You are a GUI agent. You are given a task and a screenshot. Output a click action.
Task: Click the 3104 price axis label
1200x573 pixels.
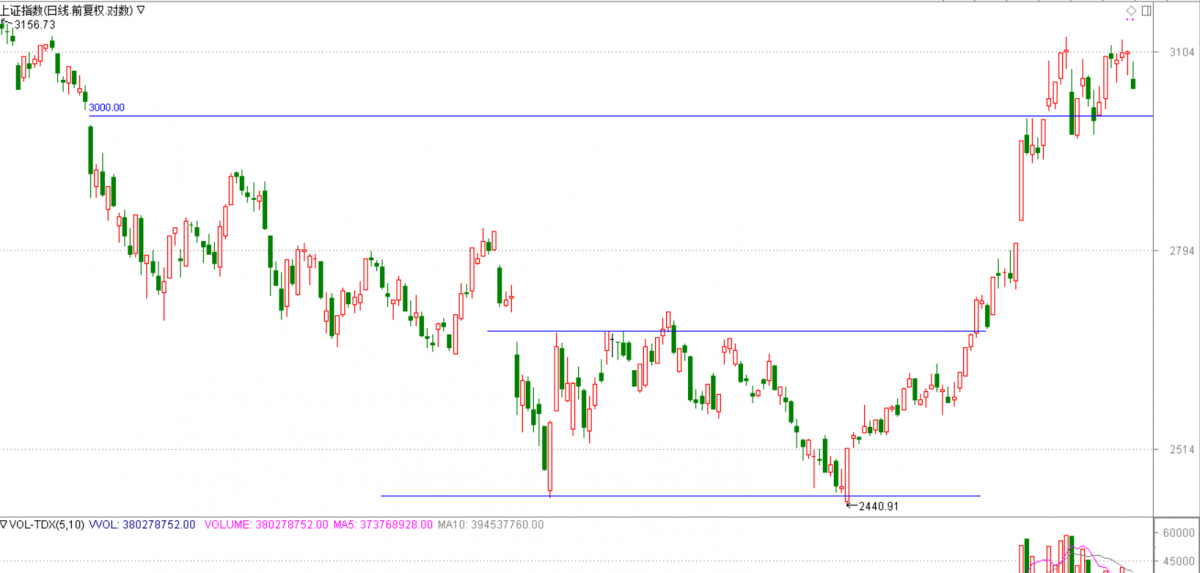click(1182, 52)
